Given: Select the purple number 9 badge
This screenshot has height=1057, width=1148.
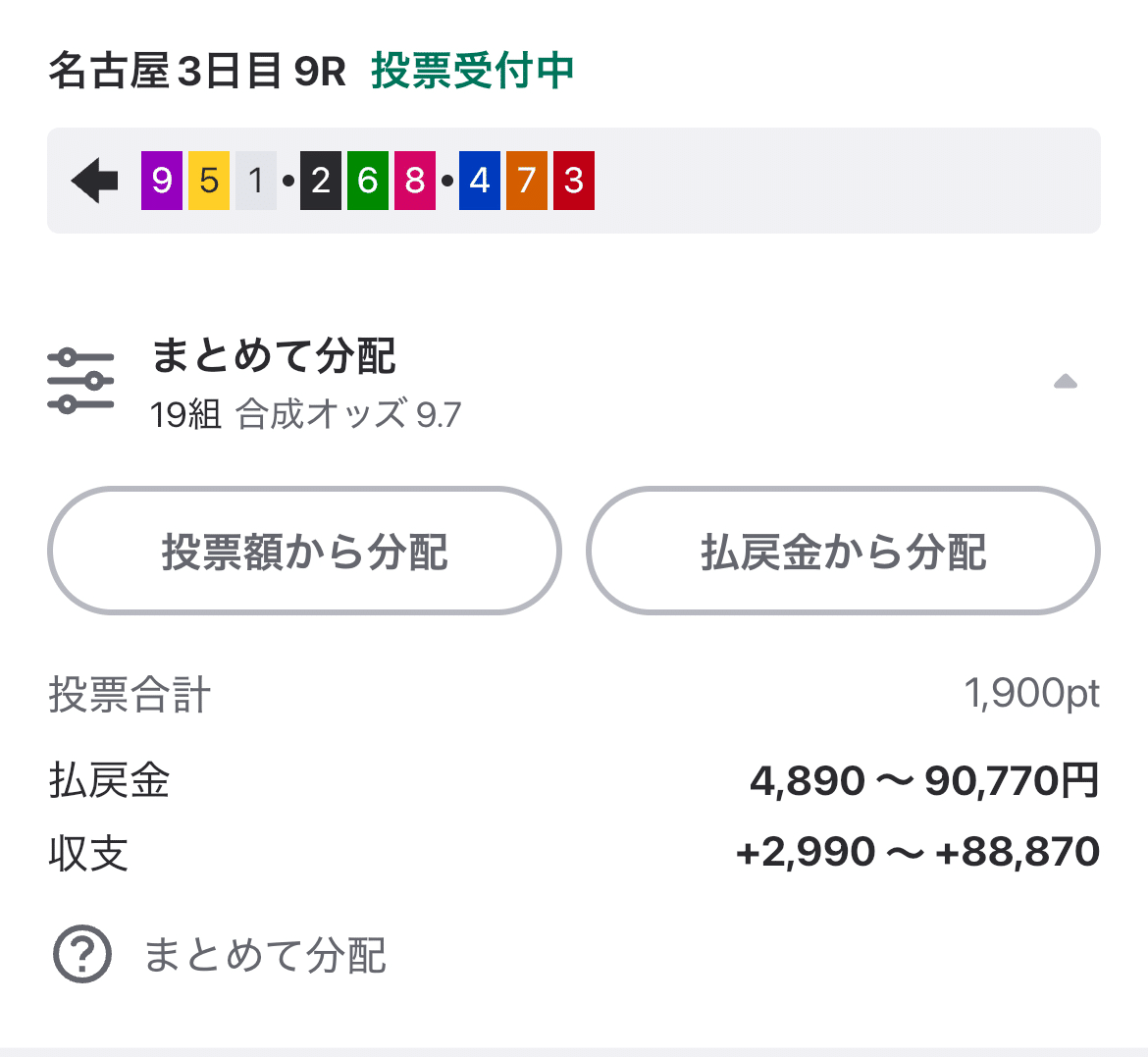Looking at the screenshot, I should point(161,181).
